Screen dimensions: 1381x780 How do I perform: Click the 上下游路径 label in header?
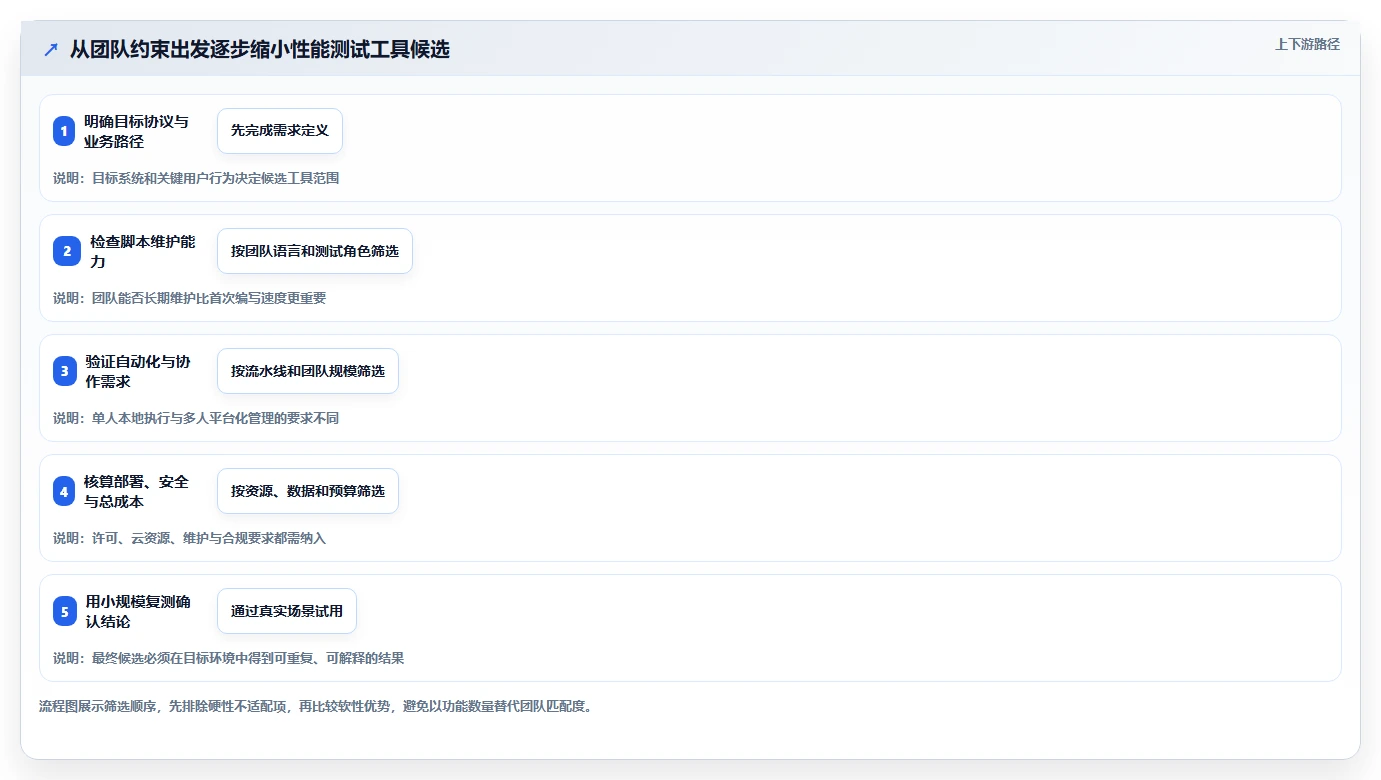click(1307, 44)
